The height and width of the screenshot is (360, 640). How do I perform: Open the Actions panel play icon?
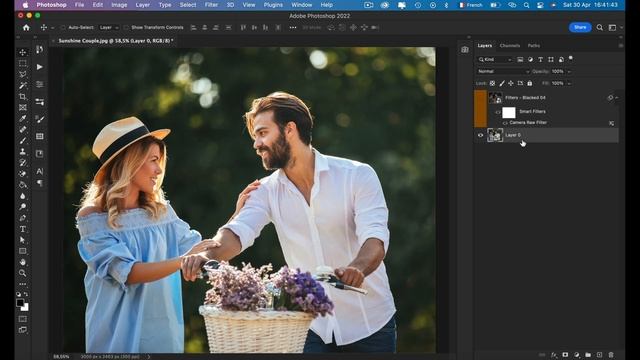40,67
